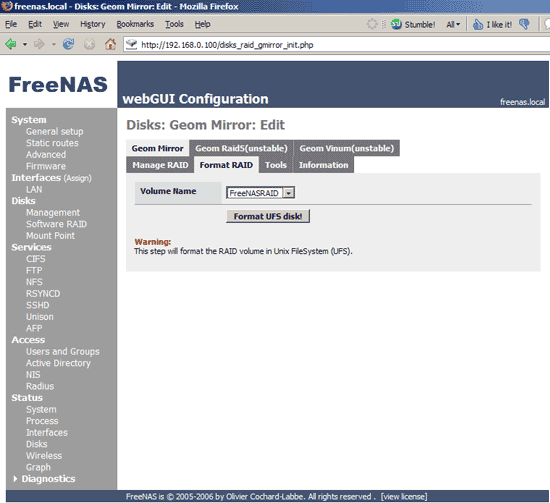550x503 pixels.
Task: Click the Reload page icon
Action: pyautogui.click(x=68, y=44)
